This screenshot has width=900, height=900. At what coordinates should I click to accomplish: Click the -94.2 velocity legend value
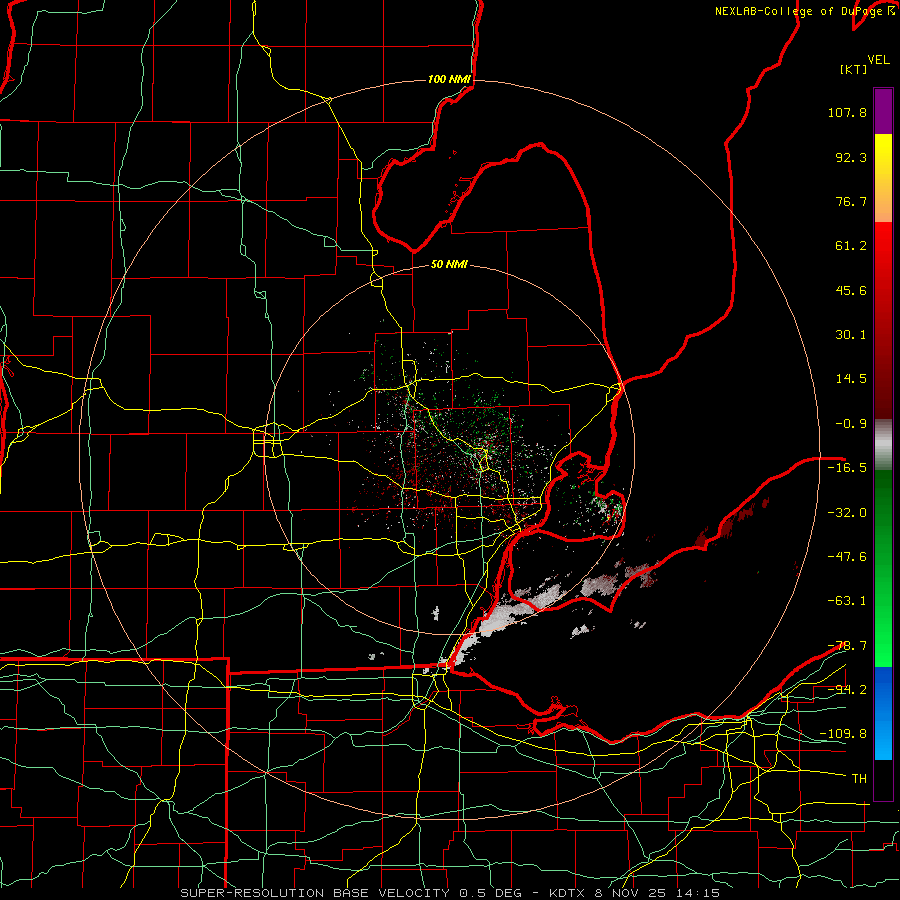click(x=847, y=690)
